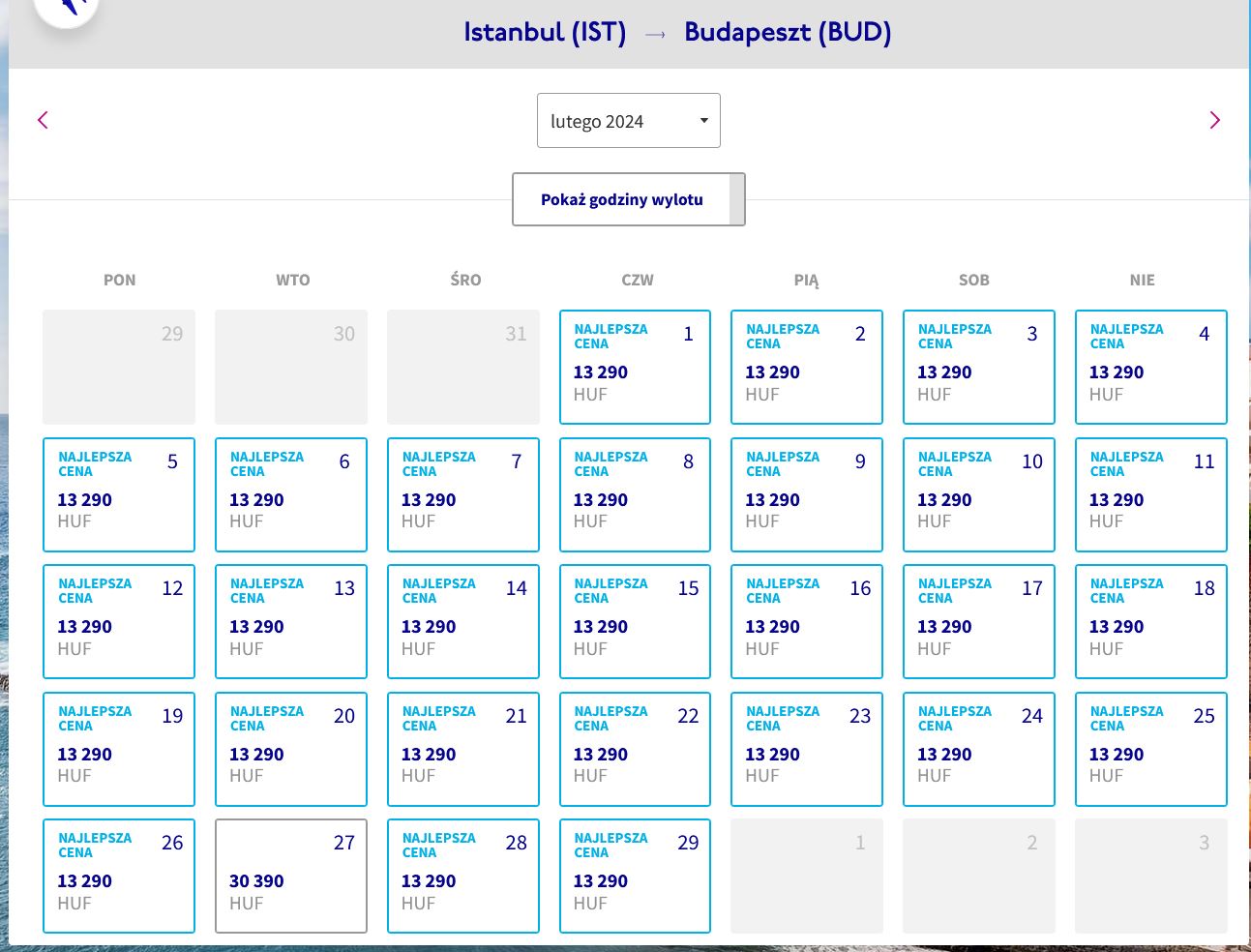The width and height of the screenshot is (1251, 952).
Task: Choose the February 14 date cell
Action: (463, 621)
